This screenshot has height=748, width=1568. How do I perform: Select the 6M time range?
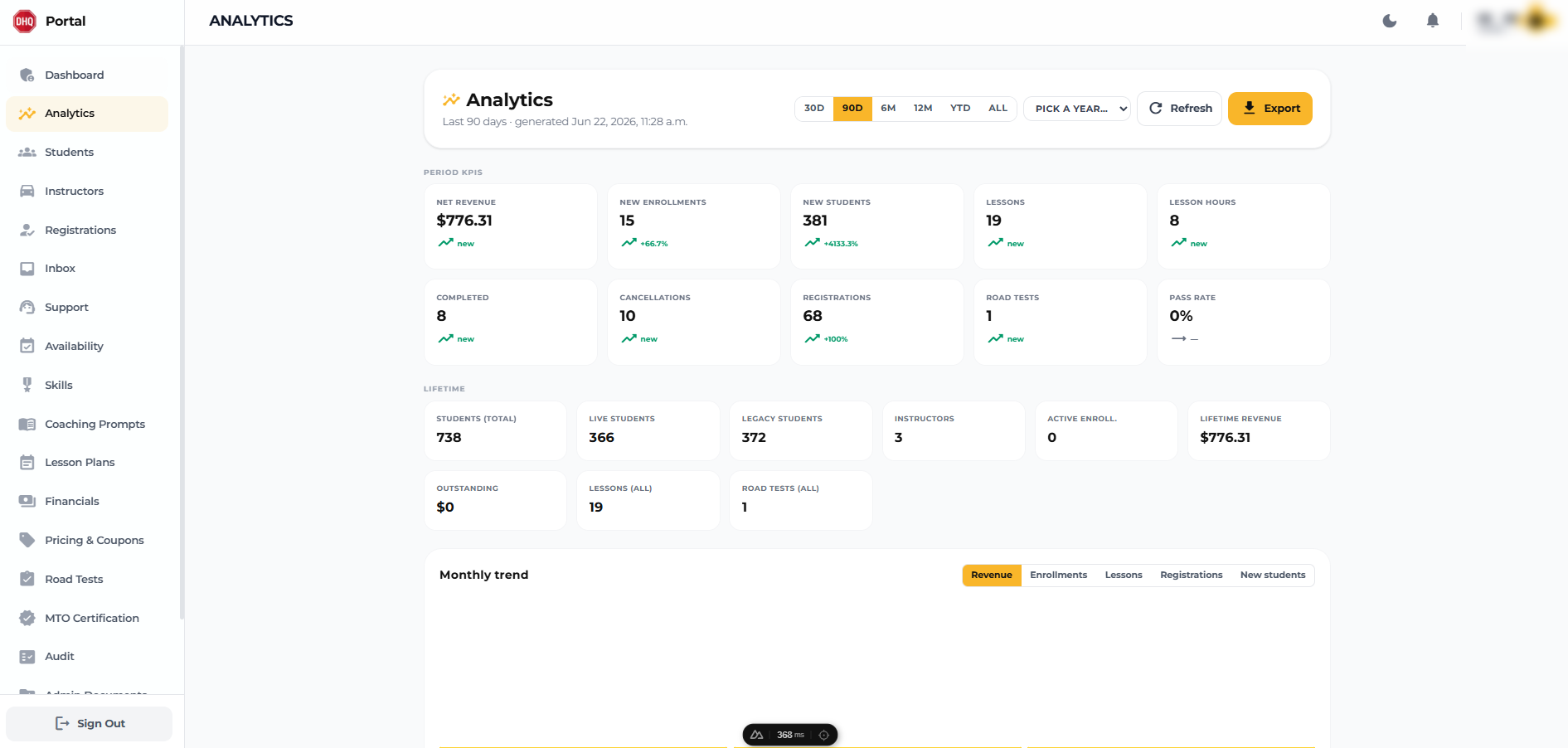pyautogui.click(x=888, y=109)
